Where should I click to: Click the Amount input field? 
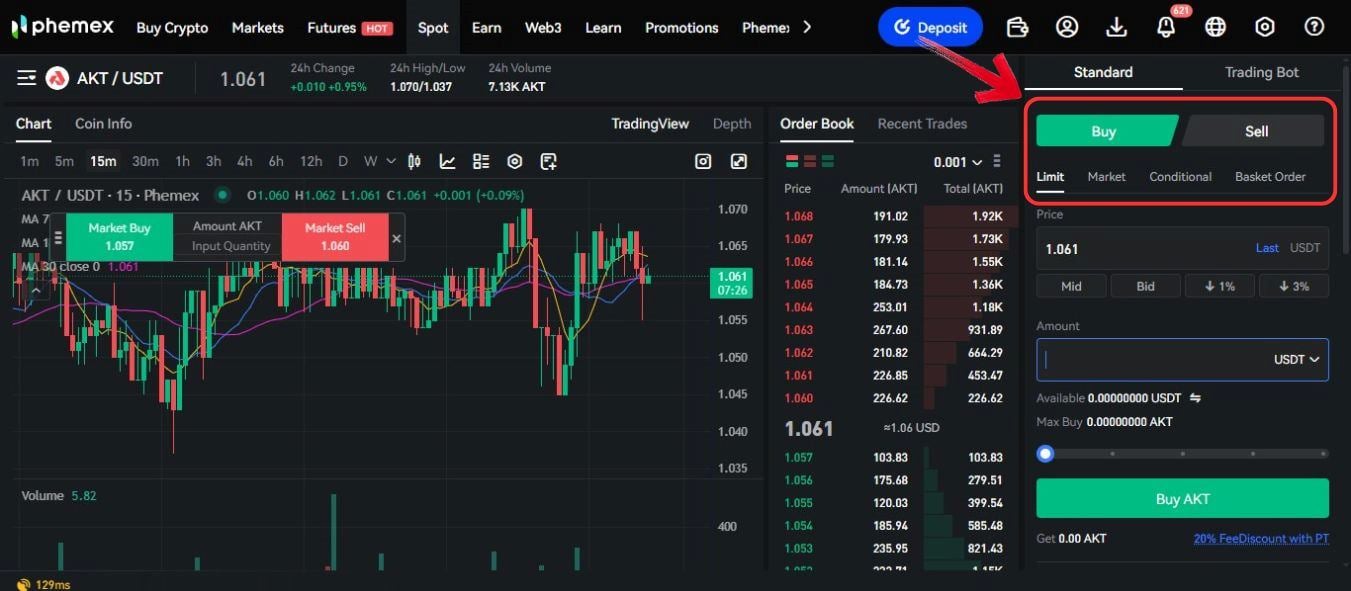coord(1182,359)
